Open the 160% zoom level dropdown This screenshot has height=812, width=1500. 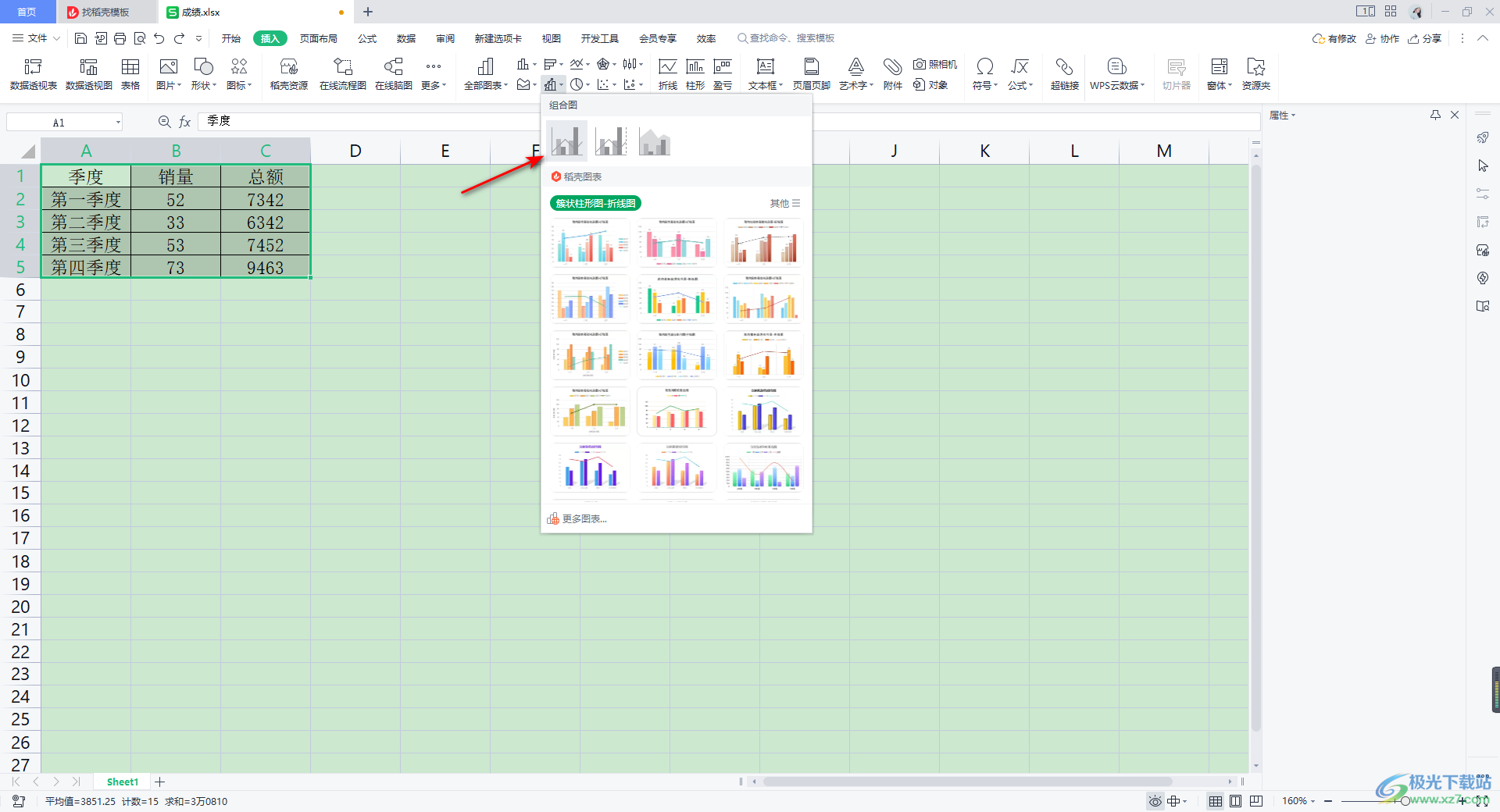pos(1298,801)
